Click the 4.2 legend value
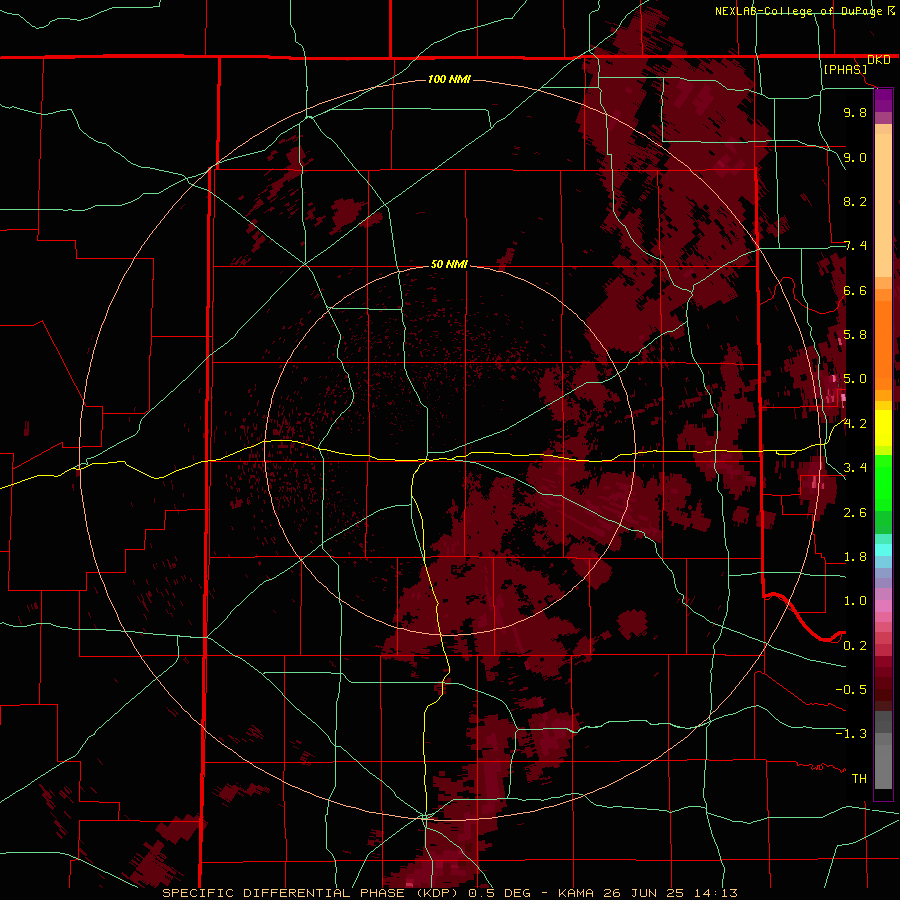 [x=855, y=424]
